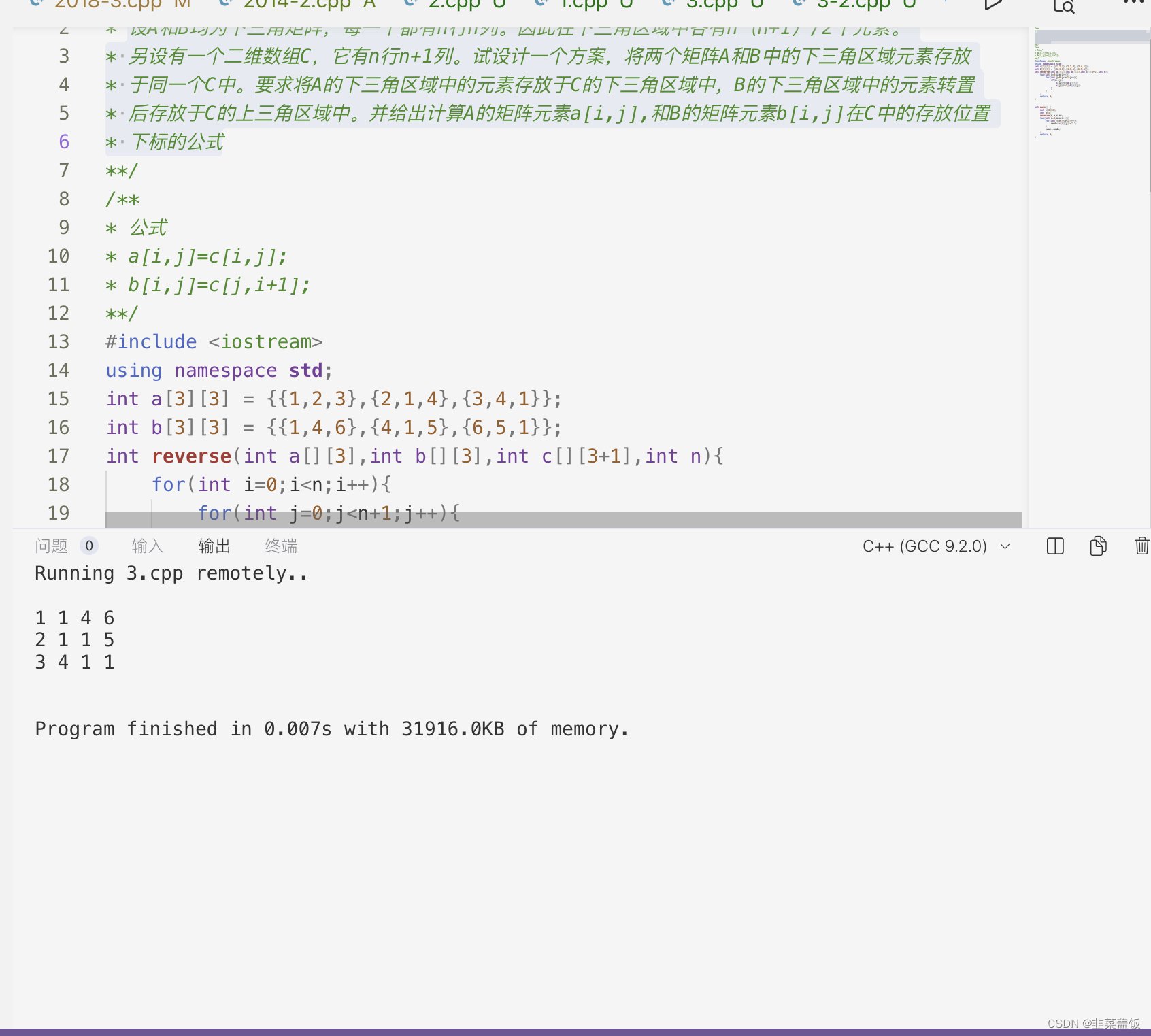Viewport: 1151px width, 1036px height.
Task: Click 'Running 3.cpp remotely..' output text
Action: click(x=171, y=573)
